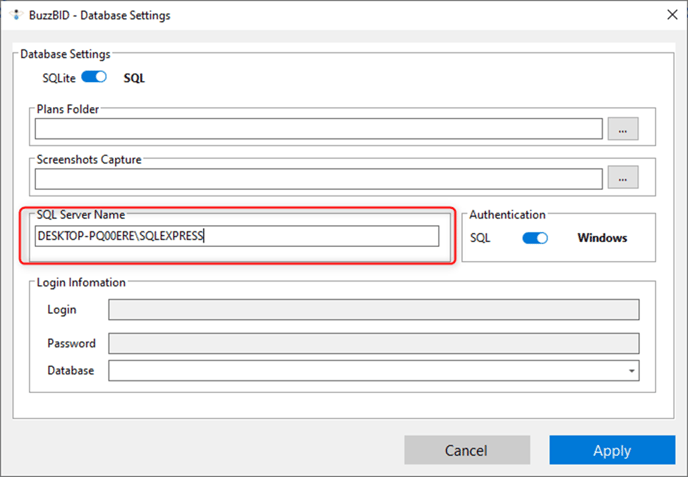Browse for Plans Folder with ellipsis button
Image resolution: width=688 pixels, height=477 pixels.
(623, 129)
